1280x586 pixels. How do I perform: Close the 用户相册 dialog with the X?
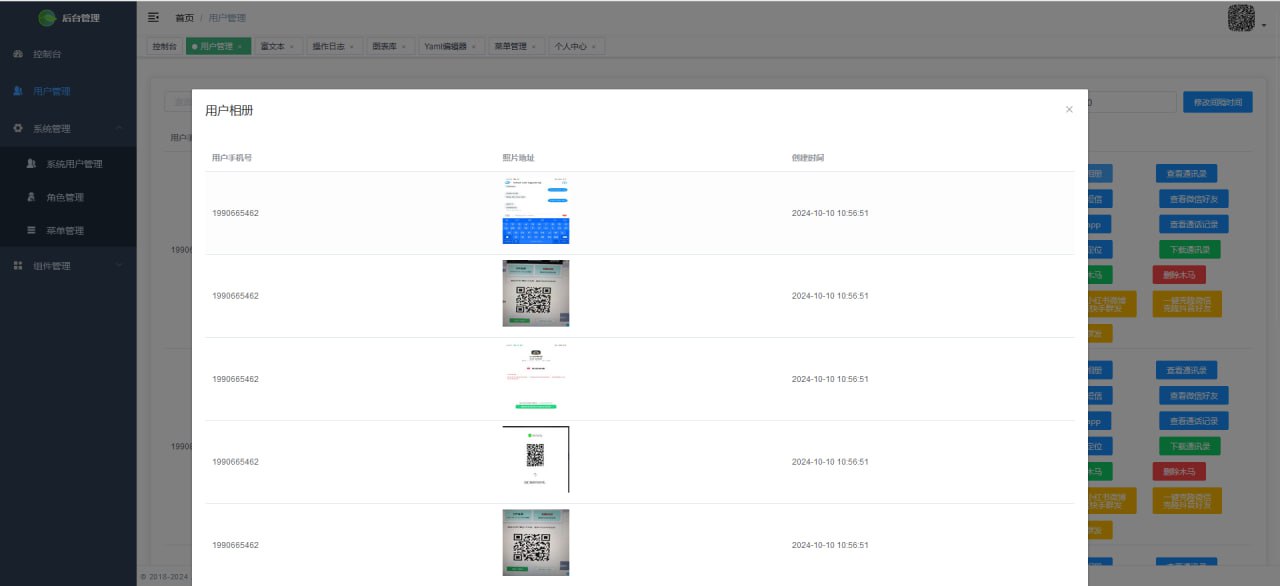point(1069,109)
